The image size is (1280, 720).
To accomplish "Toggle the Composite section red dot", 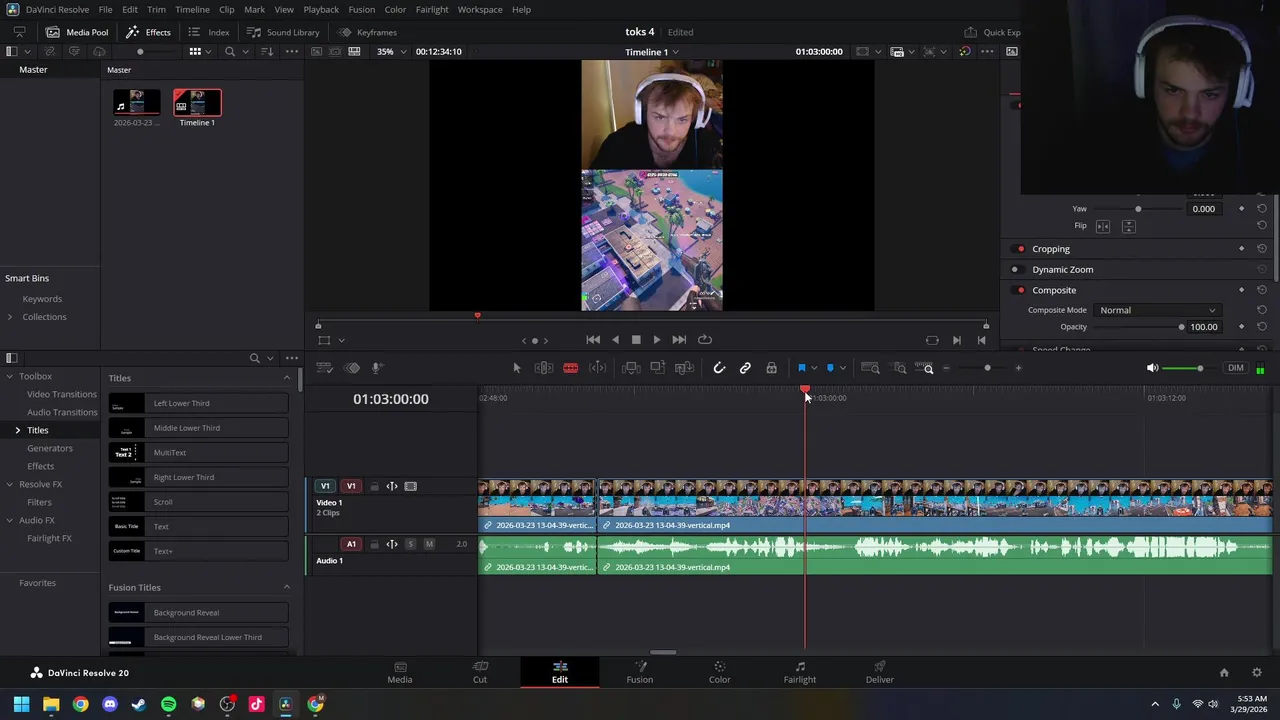I will pos(1020,290).
